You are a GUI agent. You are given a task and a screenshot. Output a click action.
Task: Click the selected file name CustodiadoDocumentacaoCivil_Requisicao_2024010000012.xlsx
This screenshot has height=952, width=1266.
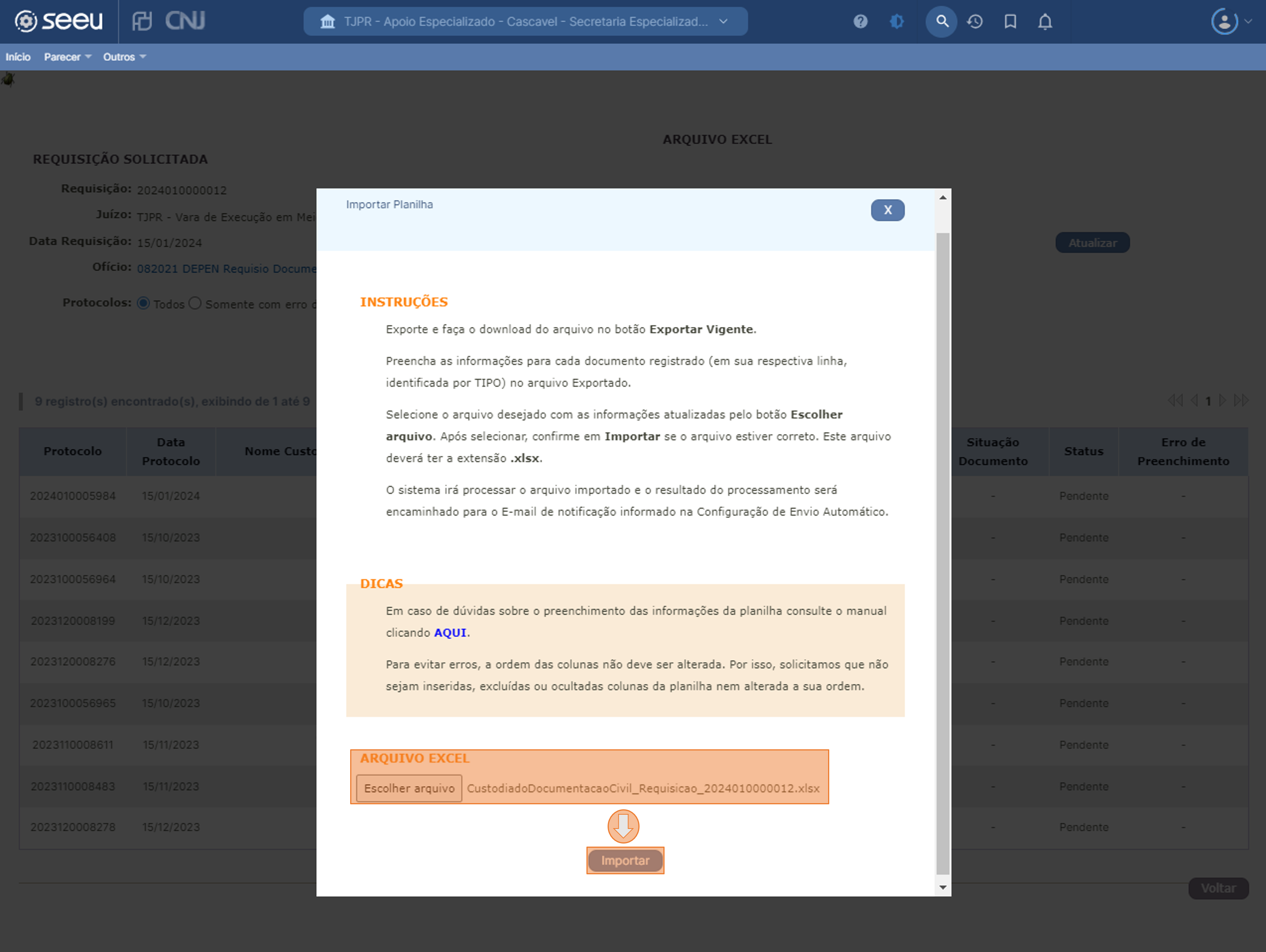pyautogui.click(x=643, y=789)
